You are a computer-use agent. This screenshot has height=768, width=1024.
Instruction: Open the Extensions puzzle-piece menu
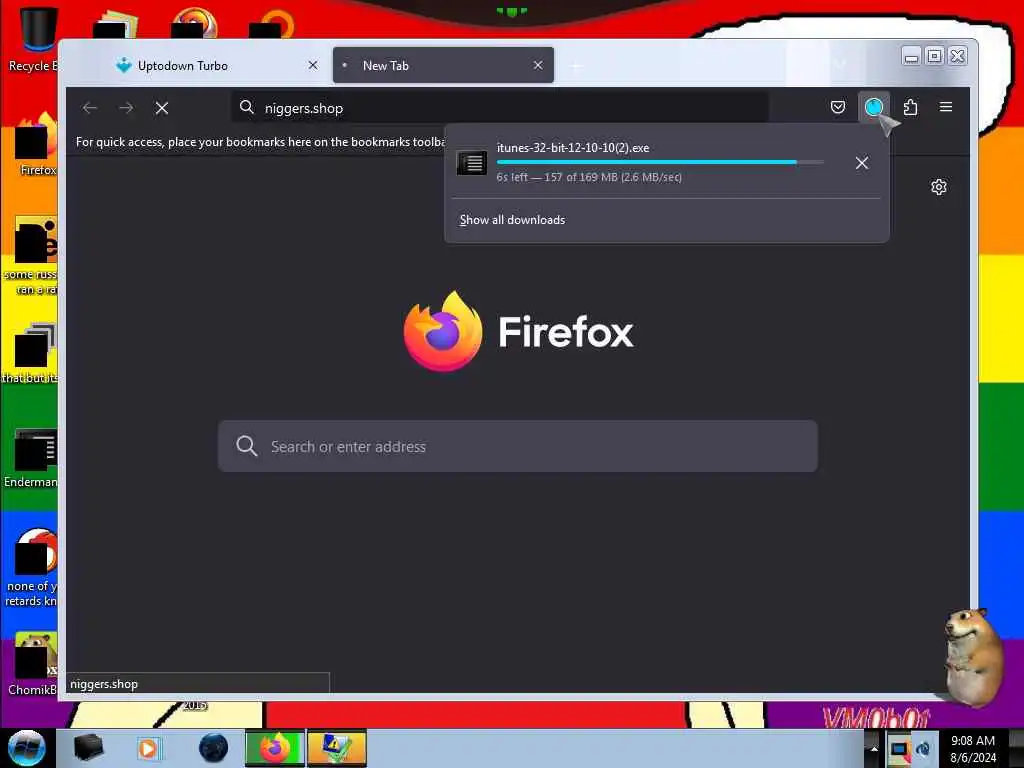click(910, 107)
